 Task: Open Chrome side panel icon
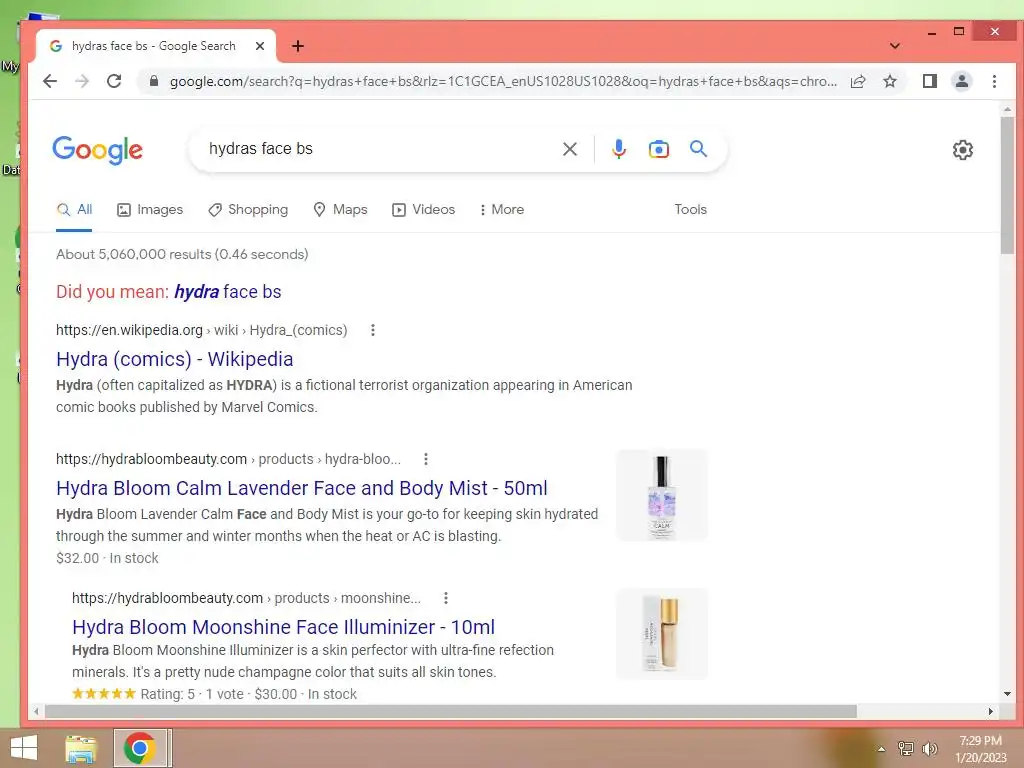coord(929,81)
